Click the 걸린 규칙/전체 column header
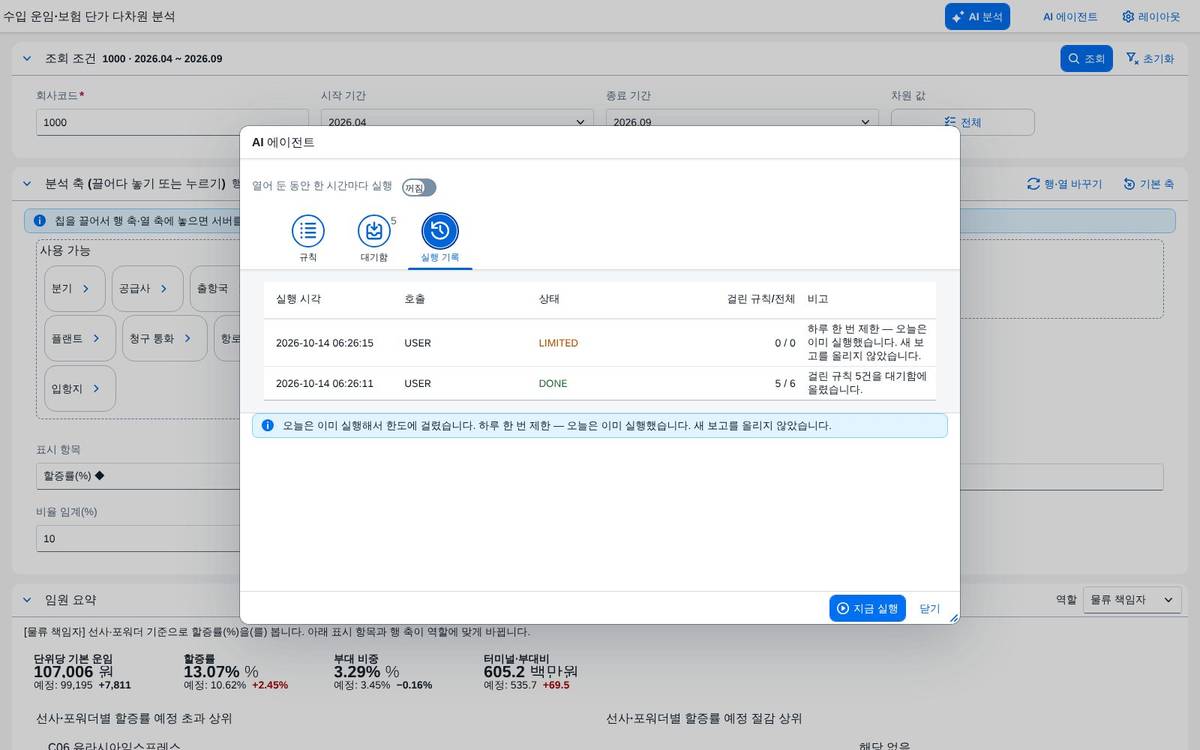Image resolution: width=1200 pixels, height=750 pixels. click(761, 299)
